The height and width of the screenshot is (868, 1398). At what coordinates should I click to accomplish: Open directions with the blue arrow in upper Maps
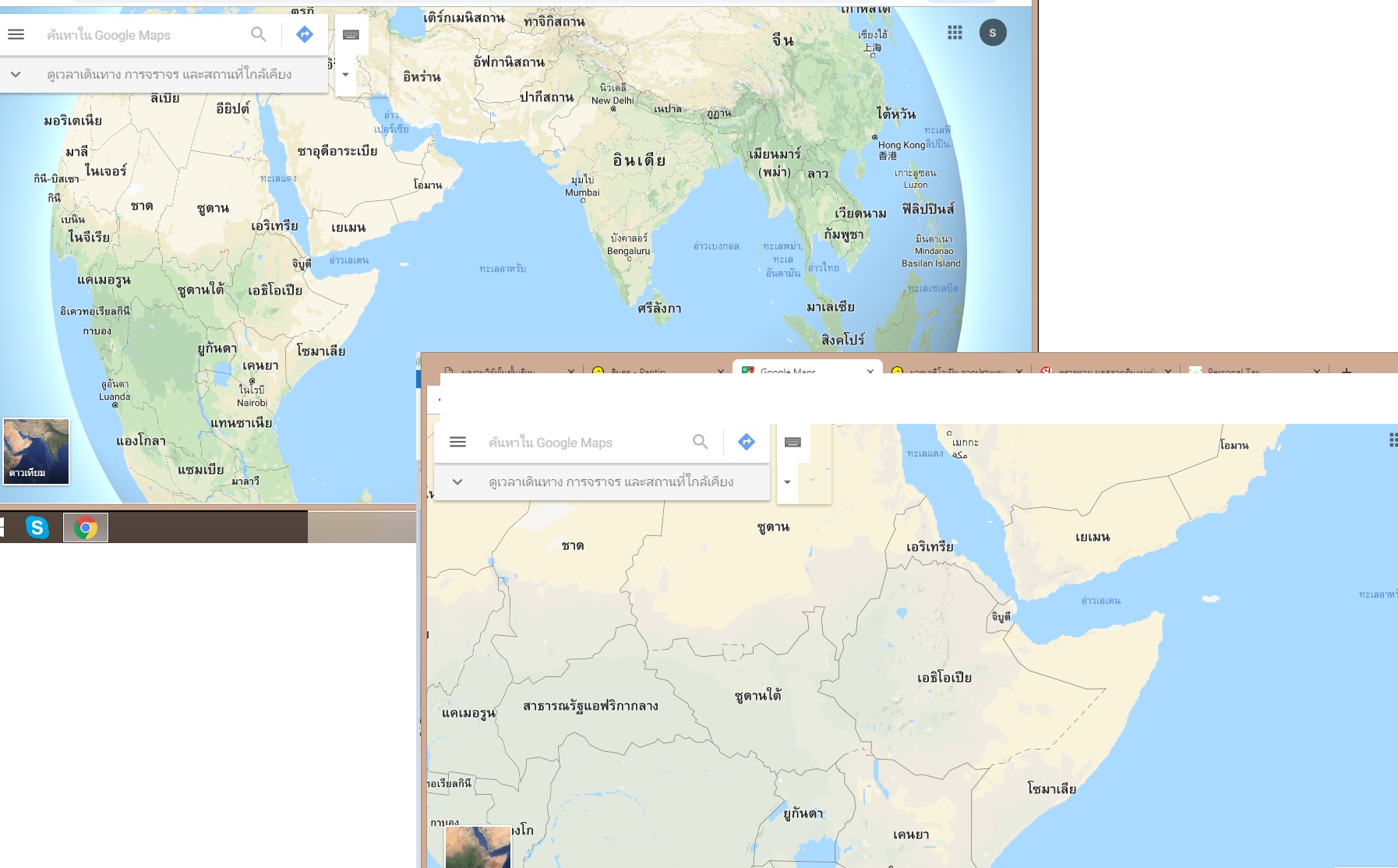coord(305,34)
